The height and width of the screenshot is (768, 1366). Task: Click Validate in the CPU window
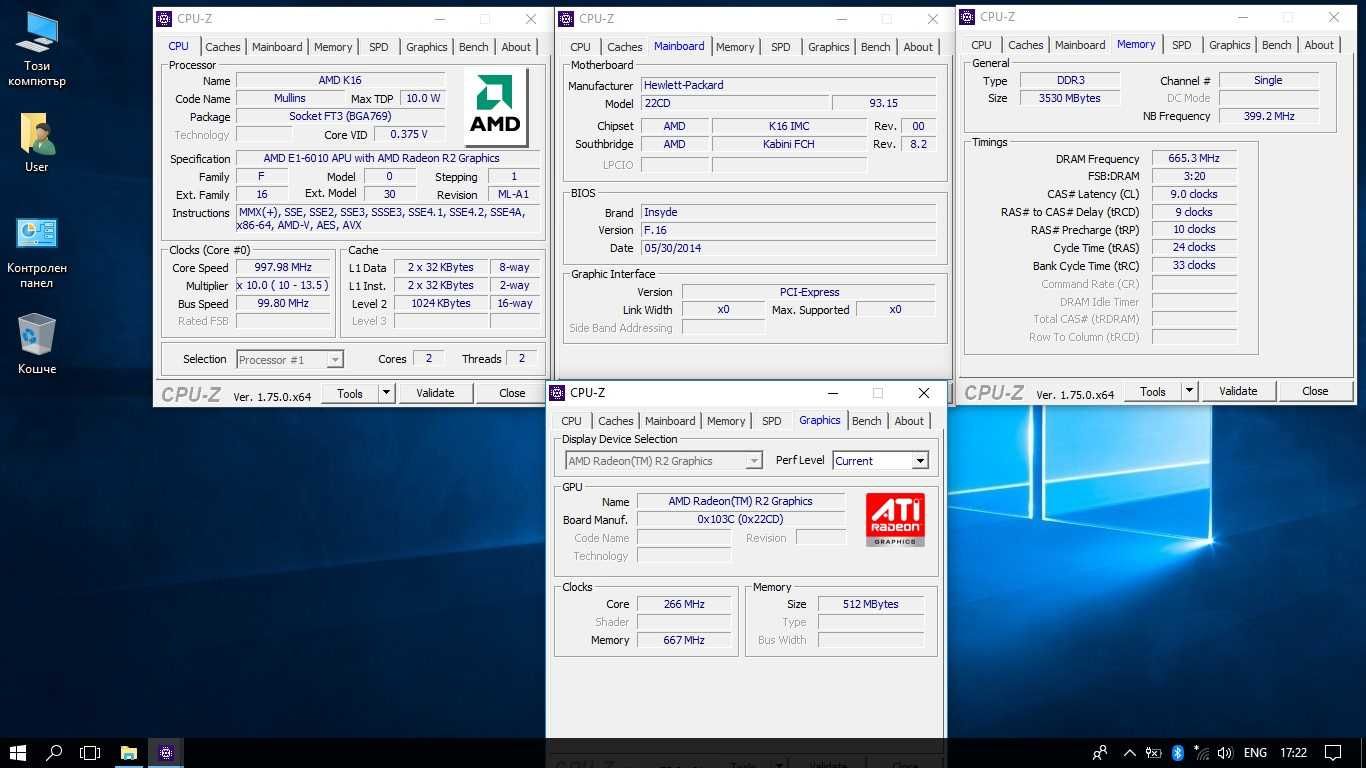435,393
